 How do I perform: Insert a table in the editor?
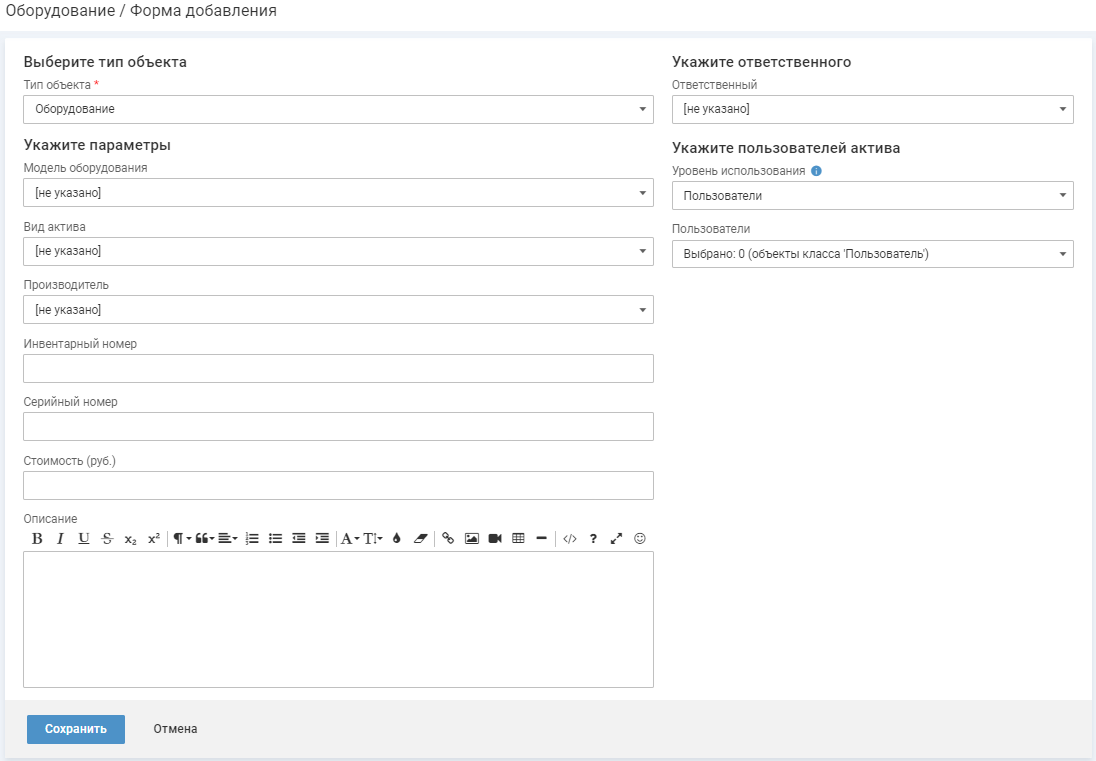[x=518, y=538]
